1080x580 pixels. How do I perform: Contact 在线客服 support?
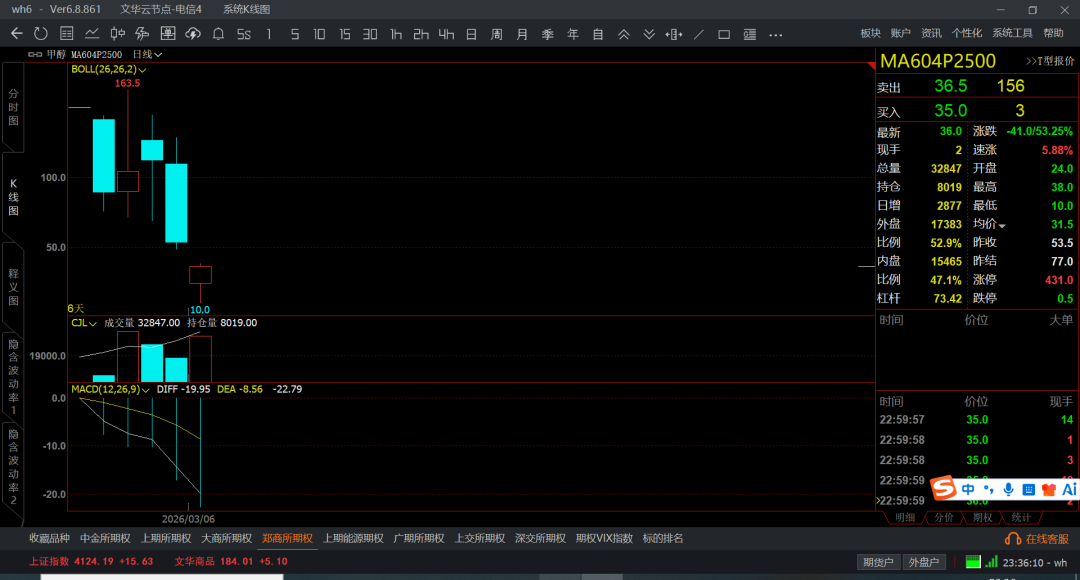1037,539
